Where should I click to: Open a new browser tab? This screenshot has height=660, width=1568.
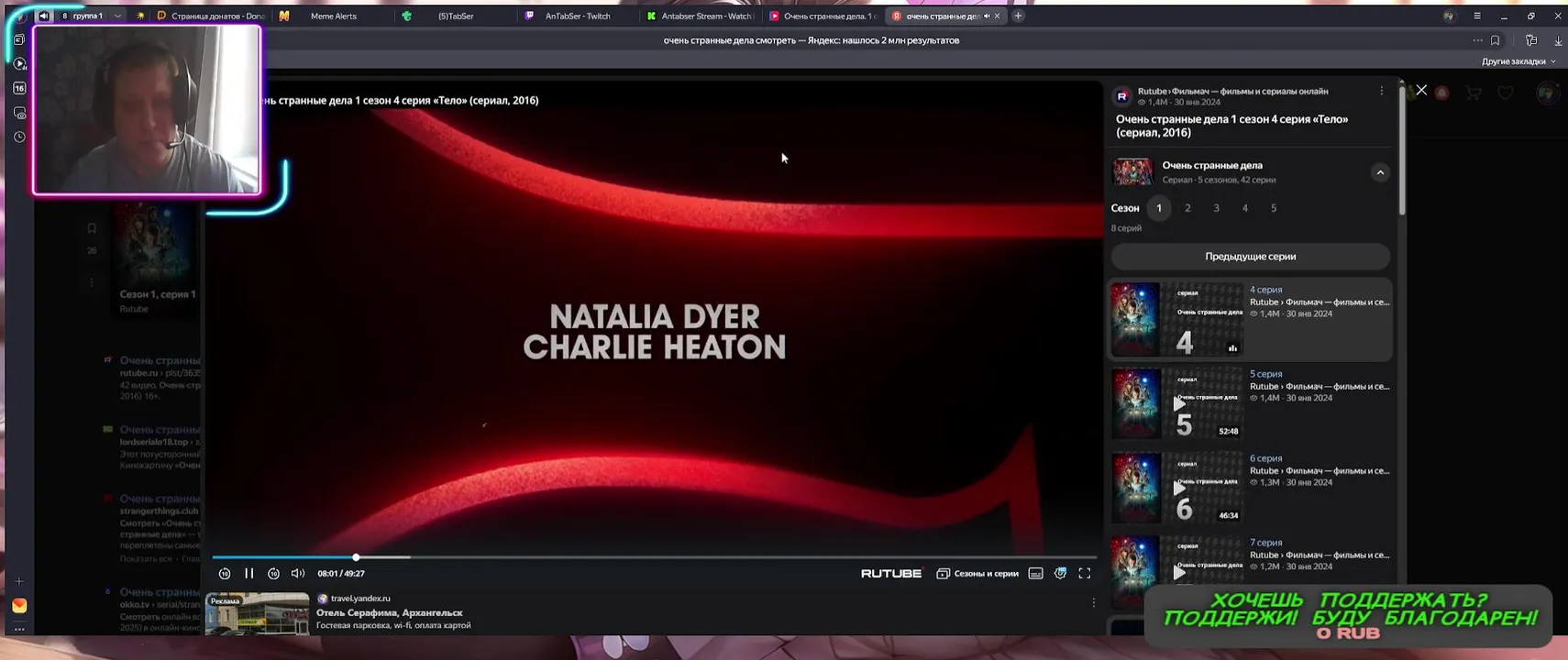click(1018, 16)
